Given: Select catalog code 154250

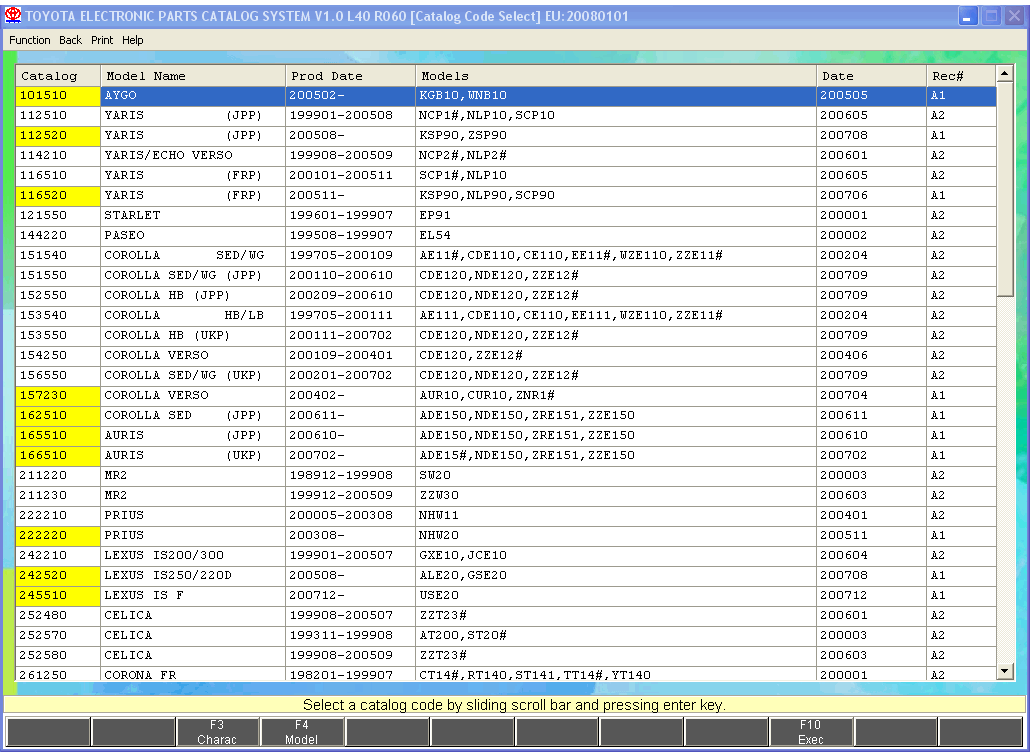Looking at the screenshot, I should point(506,355).
